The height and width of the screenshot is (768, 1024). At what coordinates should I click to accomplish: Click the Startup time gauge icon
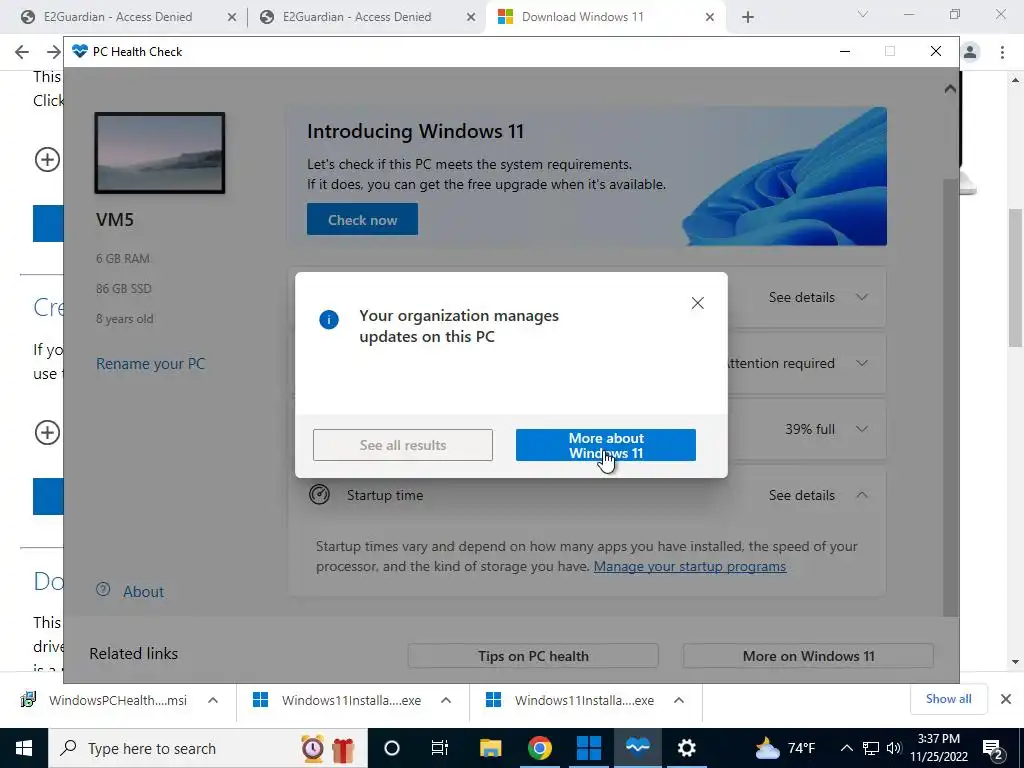(319, 494)
